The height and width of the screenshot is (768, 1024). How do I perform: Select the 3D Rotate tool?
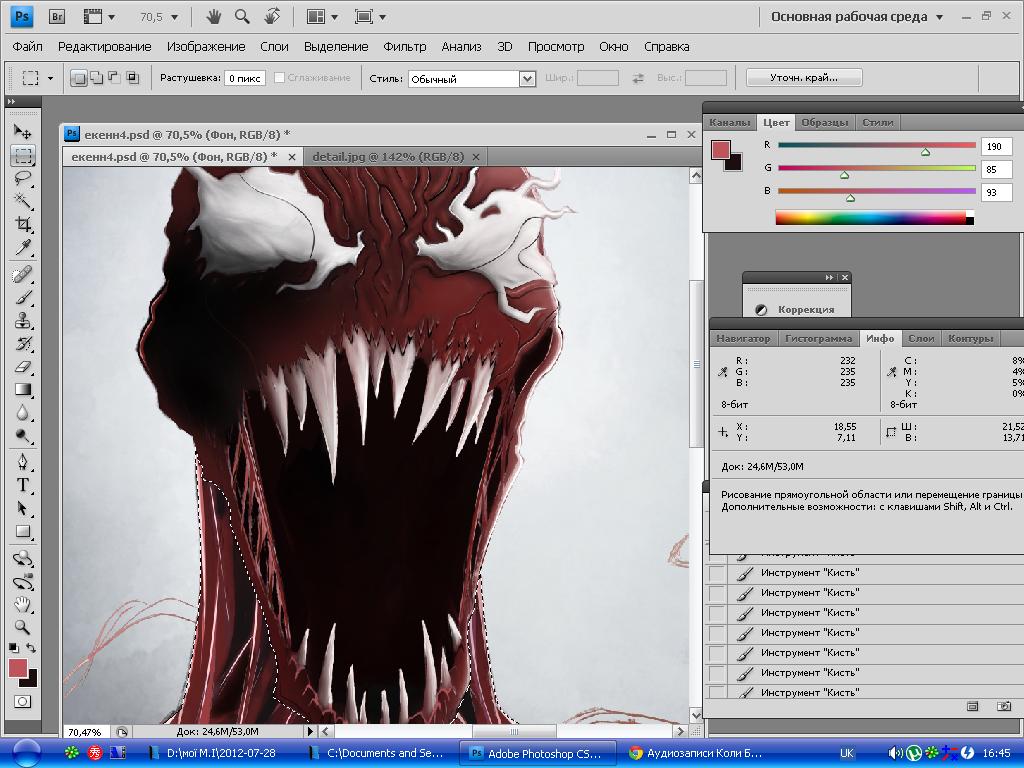23,558
